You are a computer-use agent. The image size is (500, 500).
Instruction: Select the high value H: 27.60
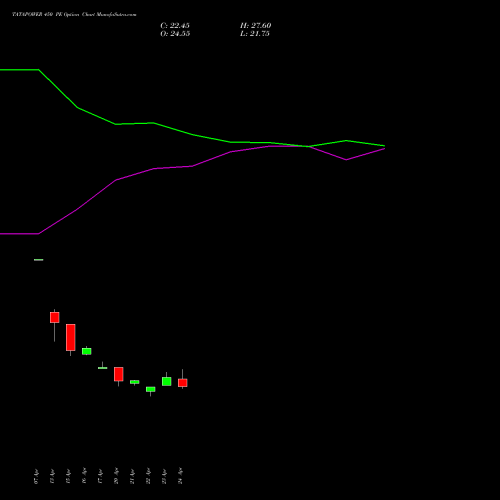(x=255, y=26)
